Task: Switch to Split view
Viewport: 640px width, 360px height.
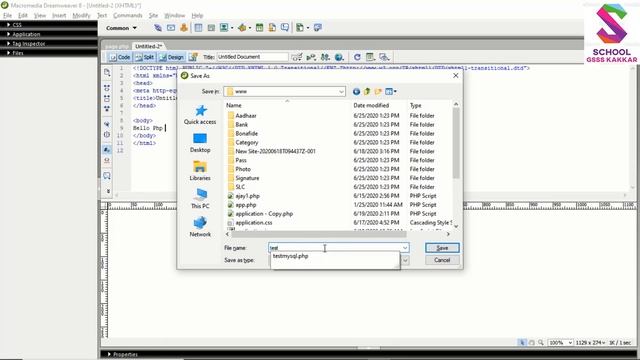Action: pos(145,57)
